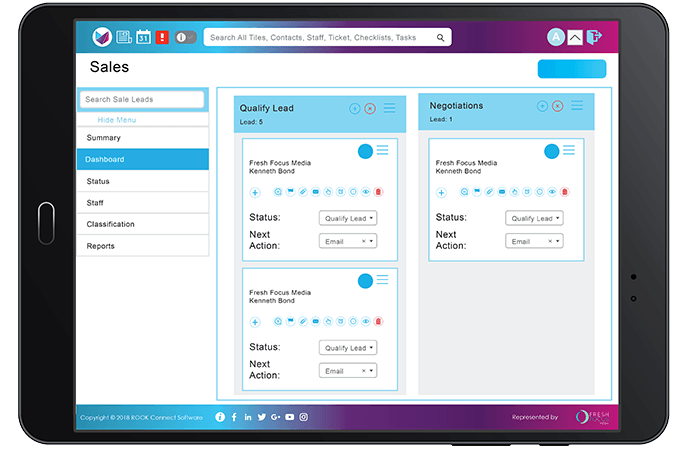Click the red delete icon in Qualify Lead column header
The width and height of the screenshot is (690, 450).
point(370,108)
